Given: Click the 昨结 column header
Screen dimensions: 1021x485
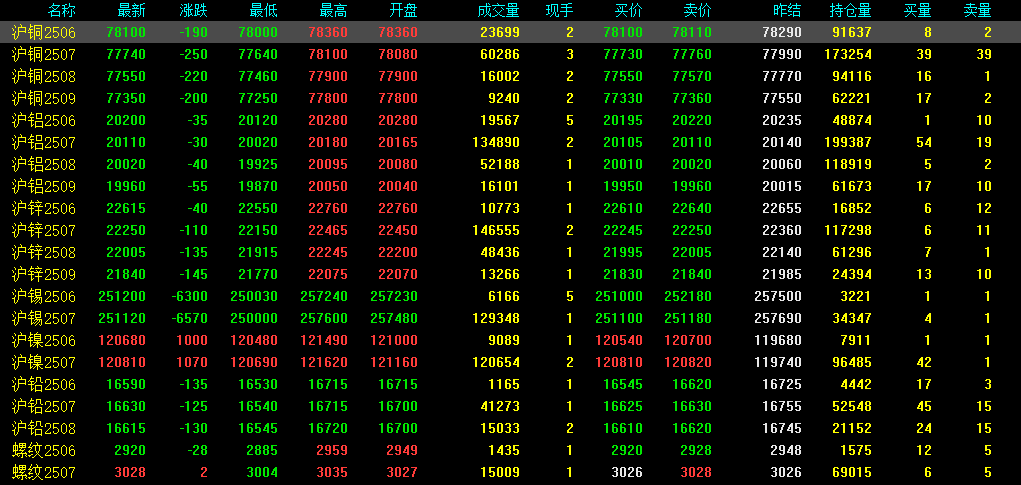Looking at the screenshot, I should pos(787,10).
